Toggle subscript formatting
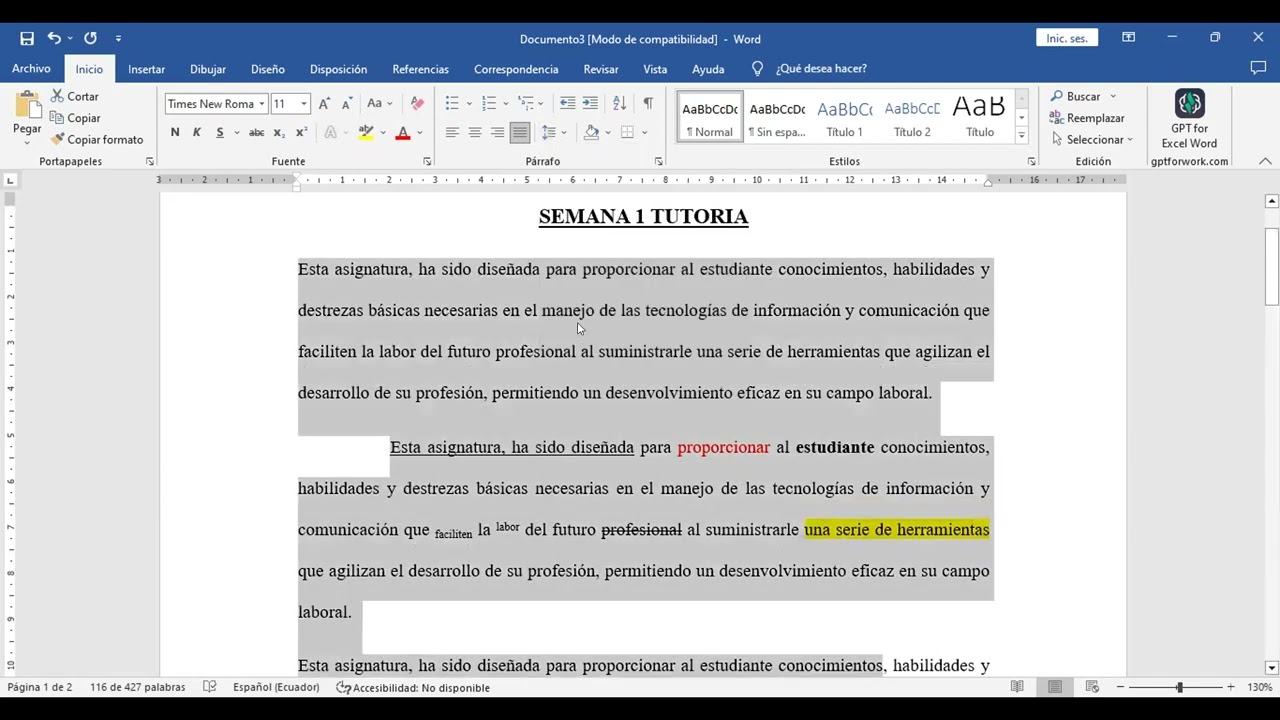The height and width of the screenshot is (720, 1280). pos(279,132)
